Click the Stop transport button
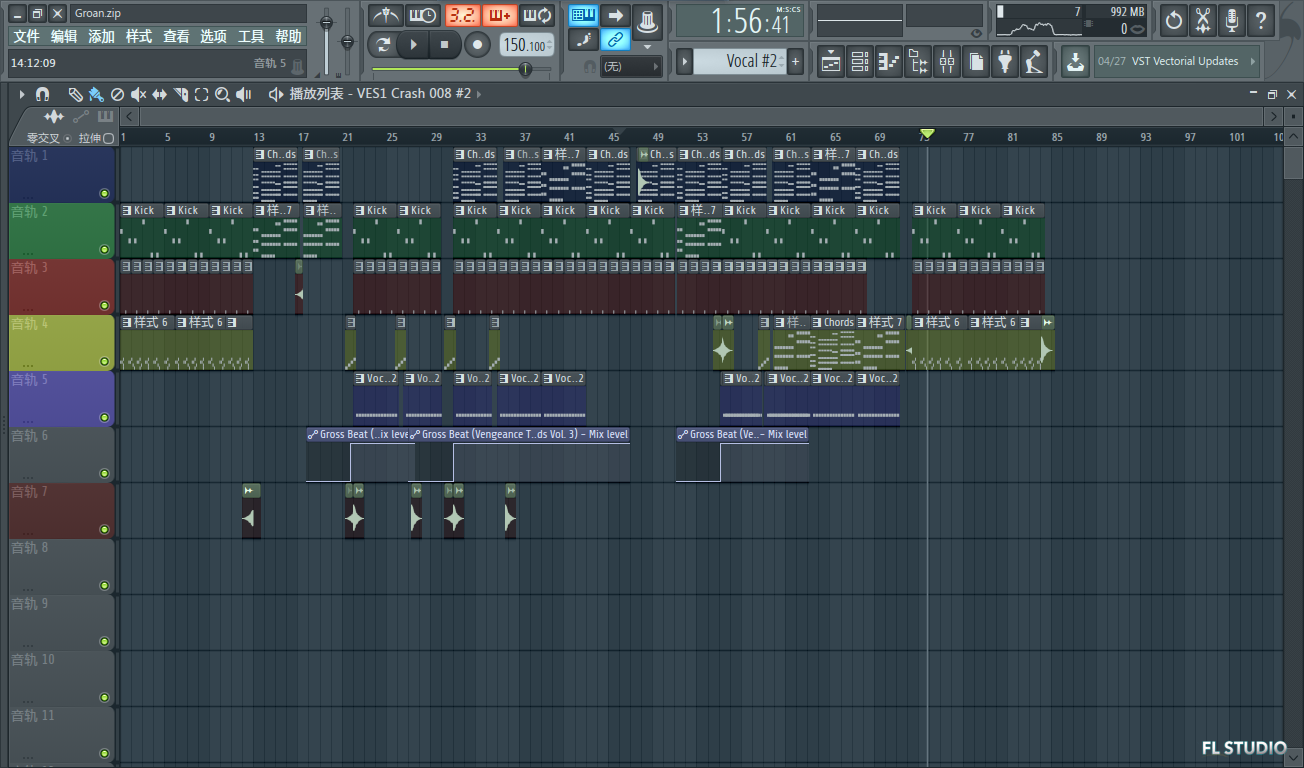The image size is (1304, 768). coord(445,44)
